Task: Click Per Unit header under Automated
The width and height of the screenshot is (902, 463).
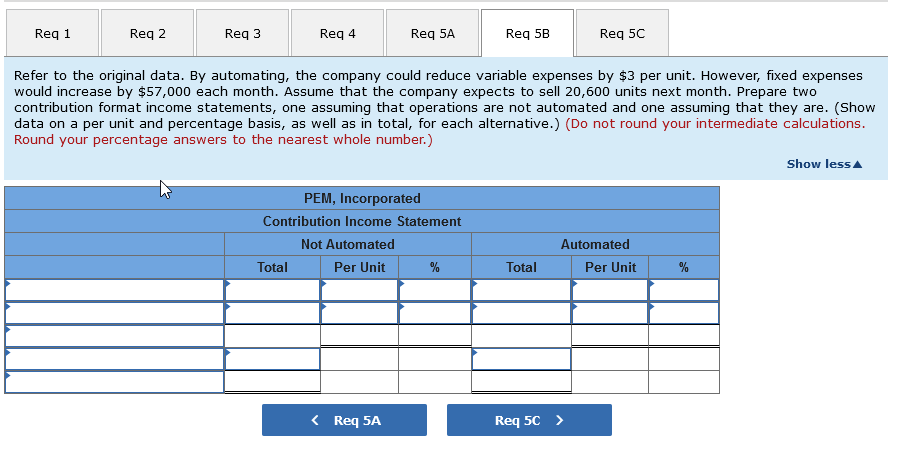Action: point(610,267)
